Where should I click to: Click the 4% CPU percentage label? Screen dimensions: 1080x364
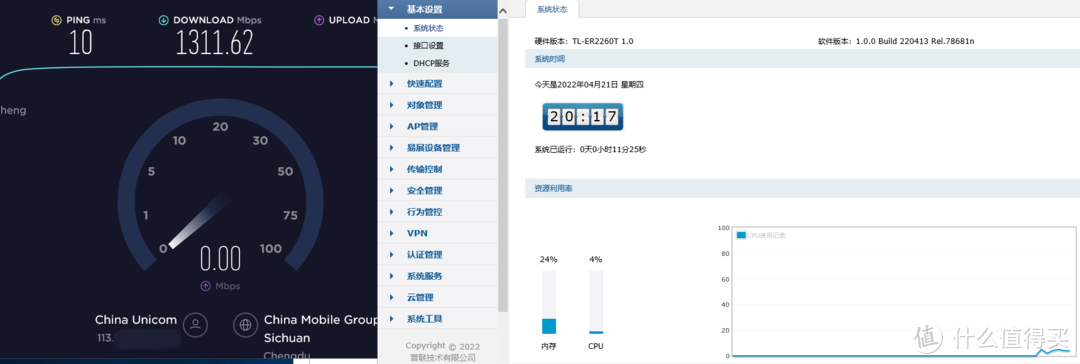point(596,259)
